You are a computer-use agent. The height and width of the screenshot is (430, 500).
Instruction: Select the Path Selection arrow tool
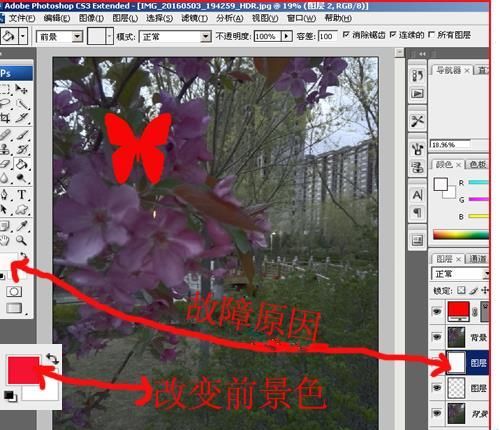coord(4,209)
